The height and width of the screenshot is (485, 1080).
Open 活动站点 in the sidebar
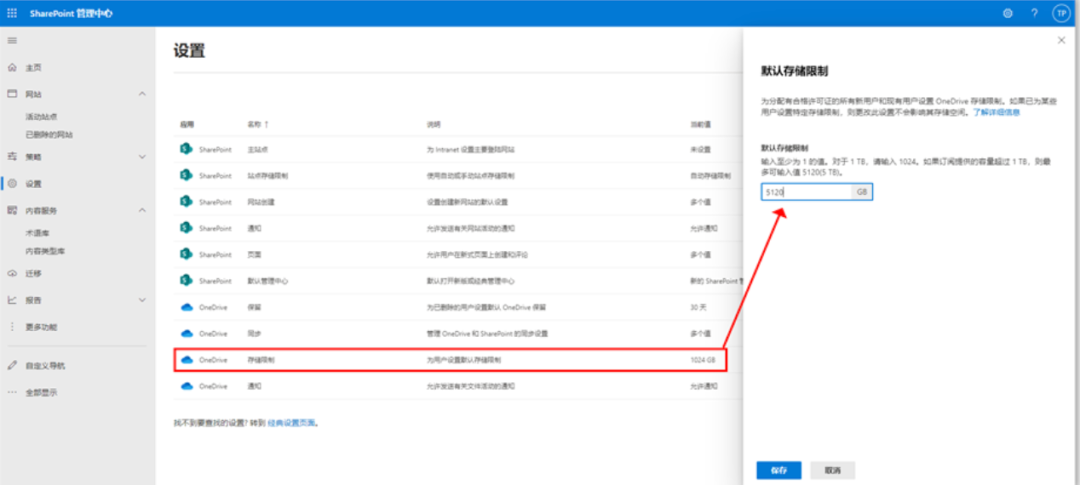[41, 116]
